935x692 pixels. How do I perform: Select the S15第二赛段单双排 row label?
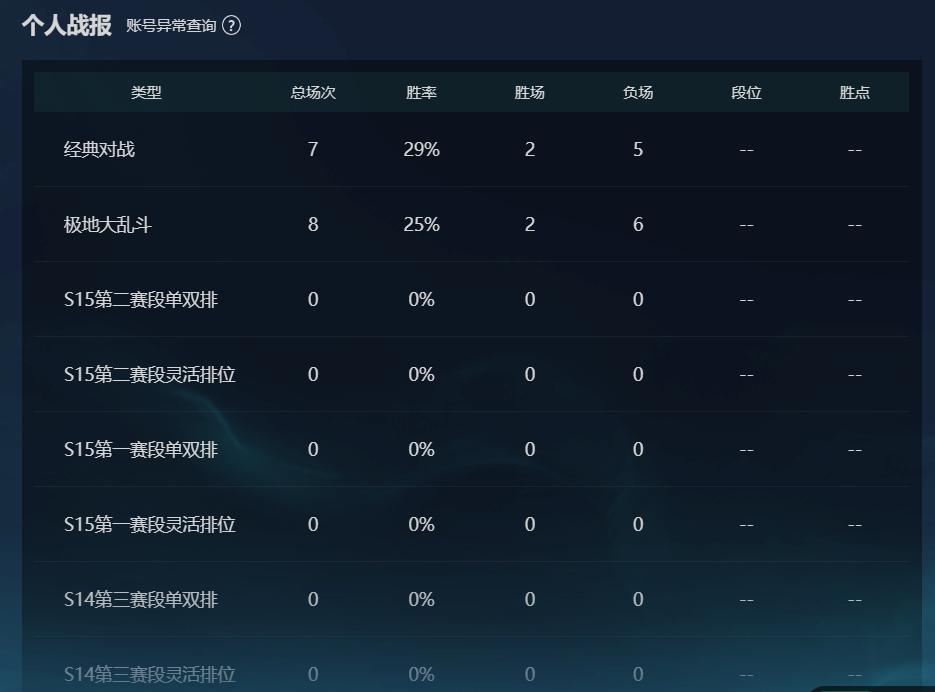tap(141, 299)
